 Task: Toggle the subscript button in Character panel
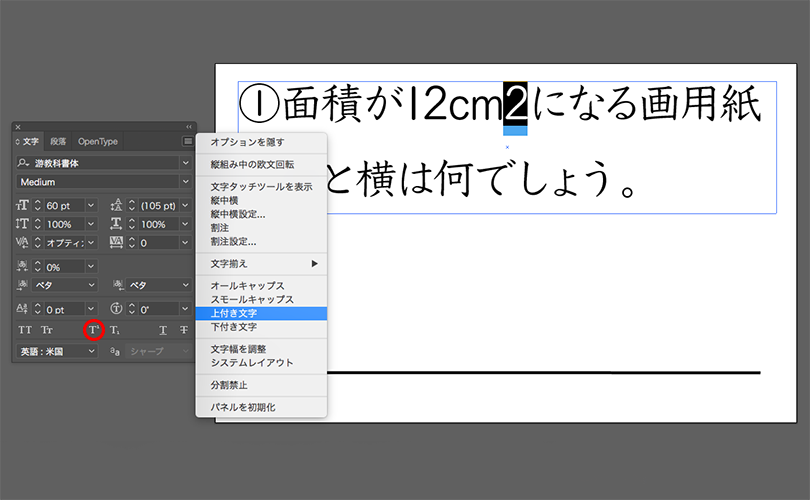click(x=115, y=330)
